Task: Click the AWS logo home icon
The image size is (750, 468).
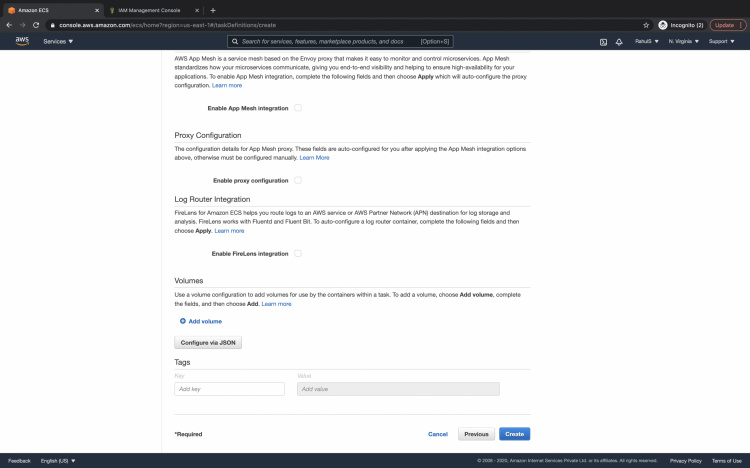Action: 21,41
